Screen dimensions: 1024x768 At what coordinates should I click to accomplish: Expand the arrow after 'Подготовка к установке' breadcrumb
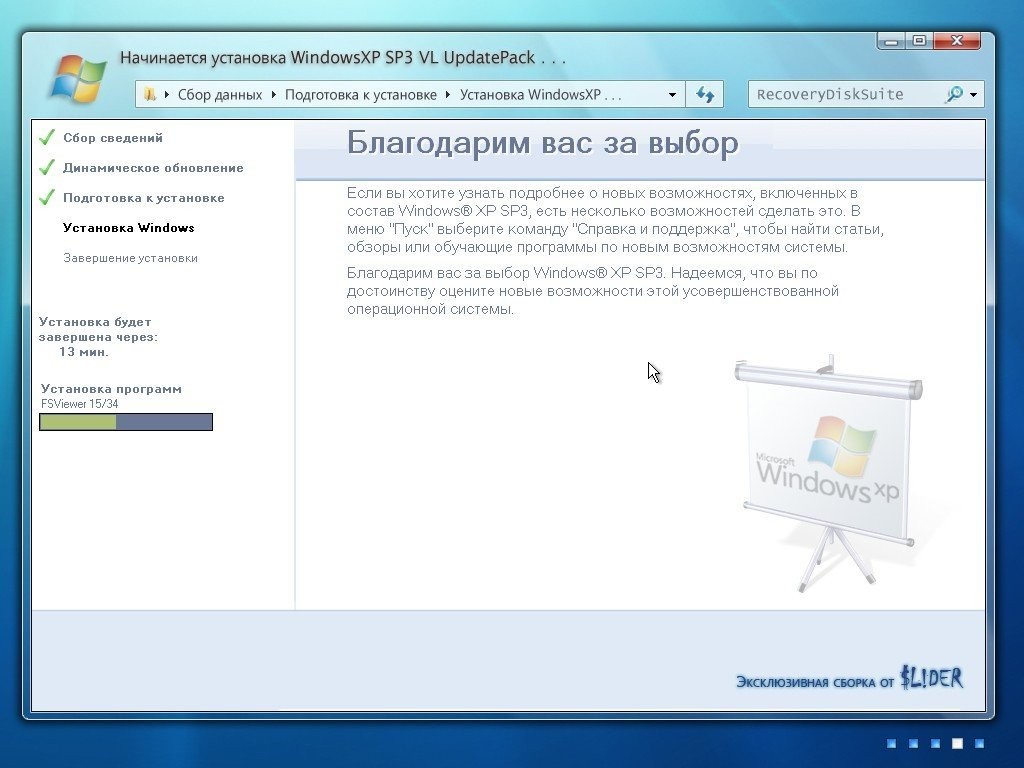tap(448, 95)
